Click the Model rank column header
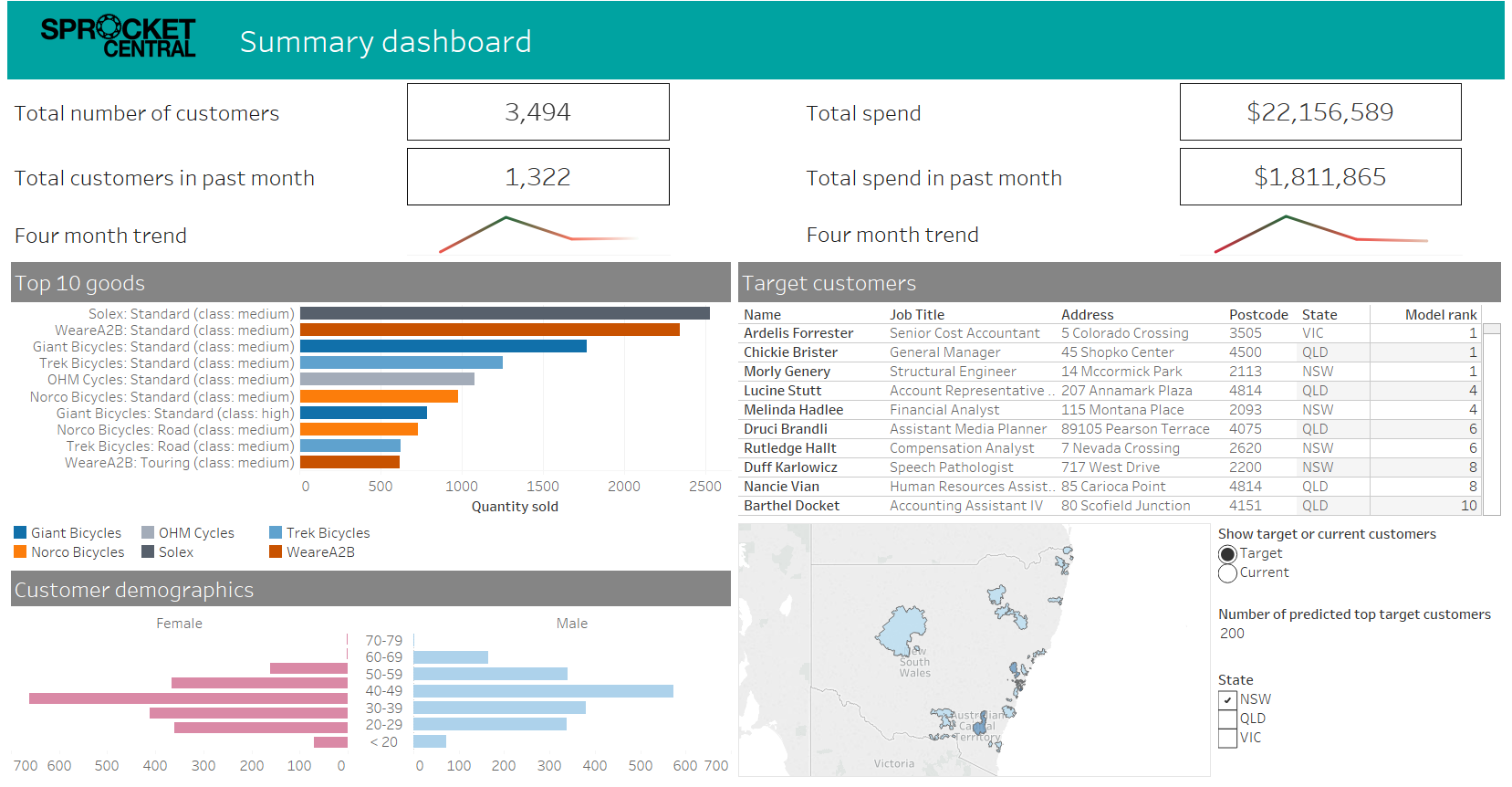 (x=1441, y=314)
